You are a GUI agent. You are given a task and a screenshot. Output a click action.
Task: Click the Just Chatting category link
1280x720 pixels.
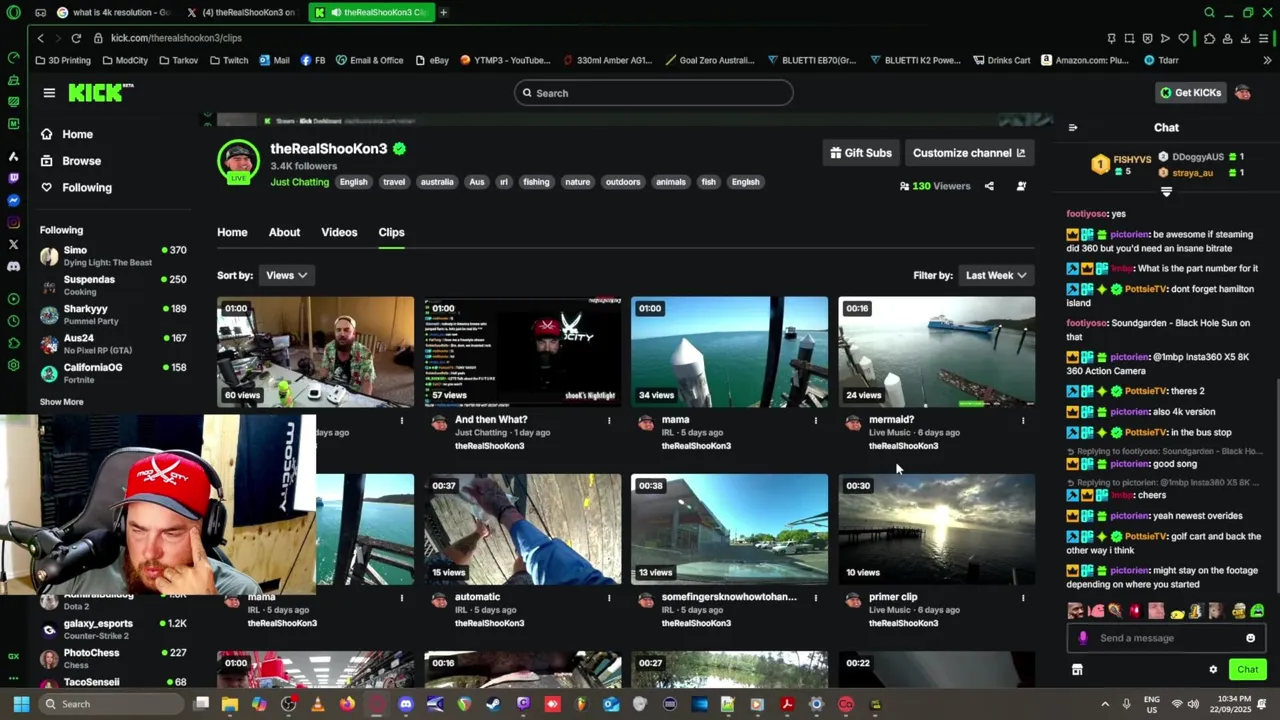pos(299,182)
